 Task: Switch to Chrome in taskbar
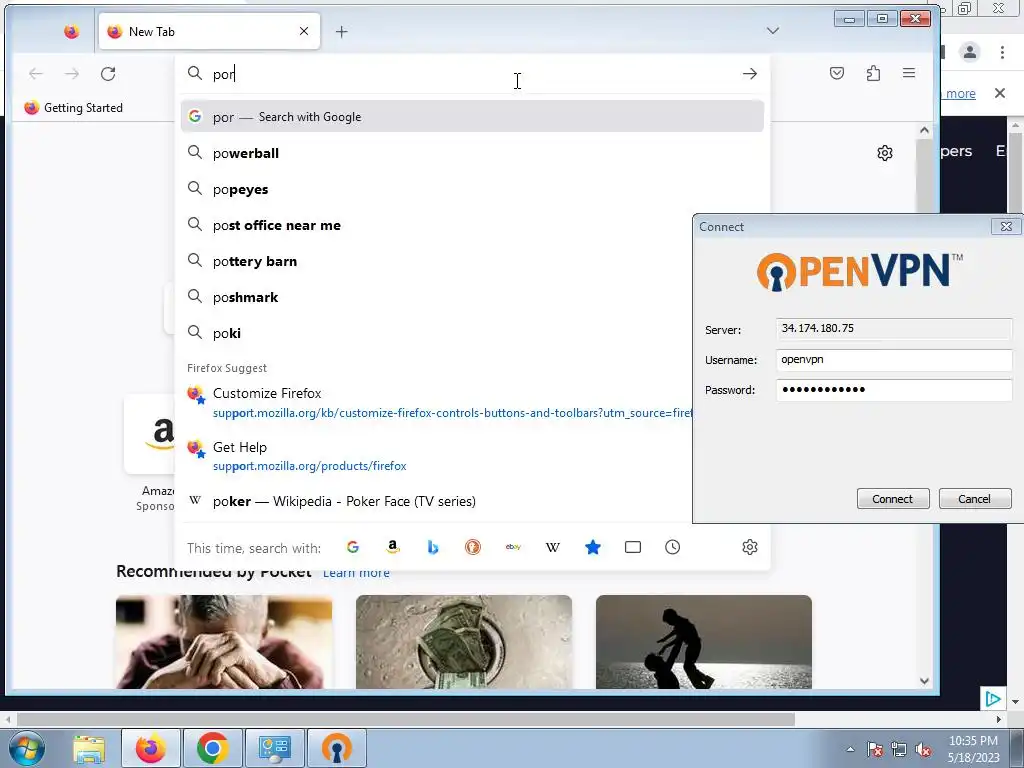(x=212, y=748)
